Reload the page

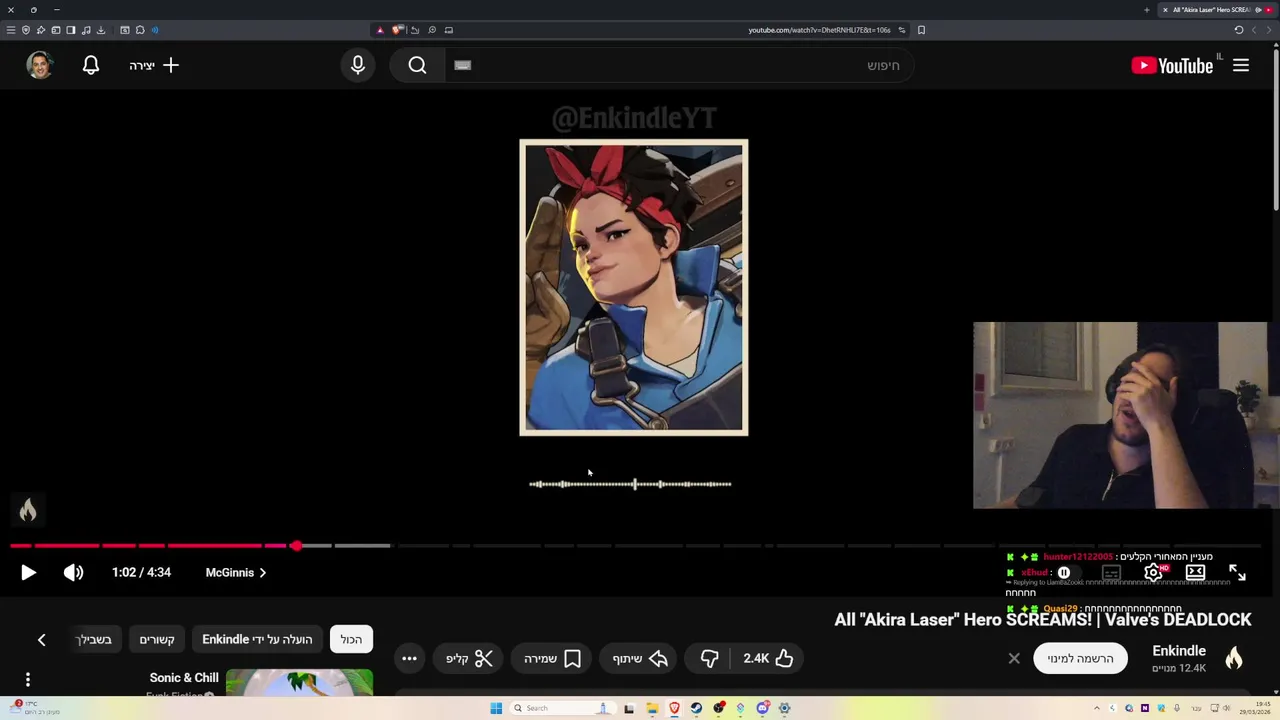click(1239, 30)
